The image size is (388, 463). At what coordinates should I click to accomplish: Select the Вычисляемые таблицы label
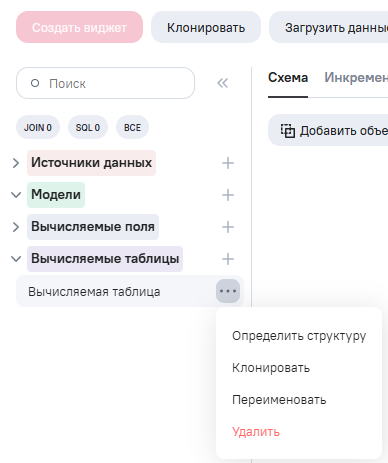coord(105,259)
